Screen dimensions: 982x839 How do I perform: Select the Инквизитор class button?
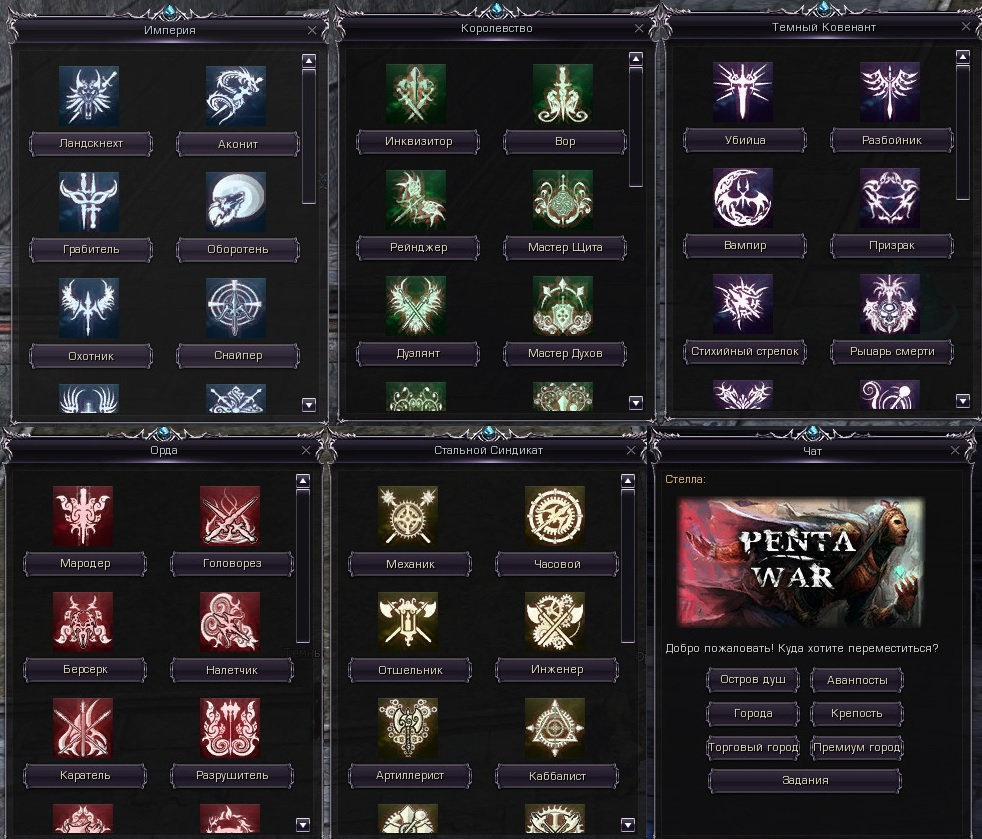click(x=418, y=142)
